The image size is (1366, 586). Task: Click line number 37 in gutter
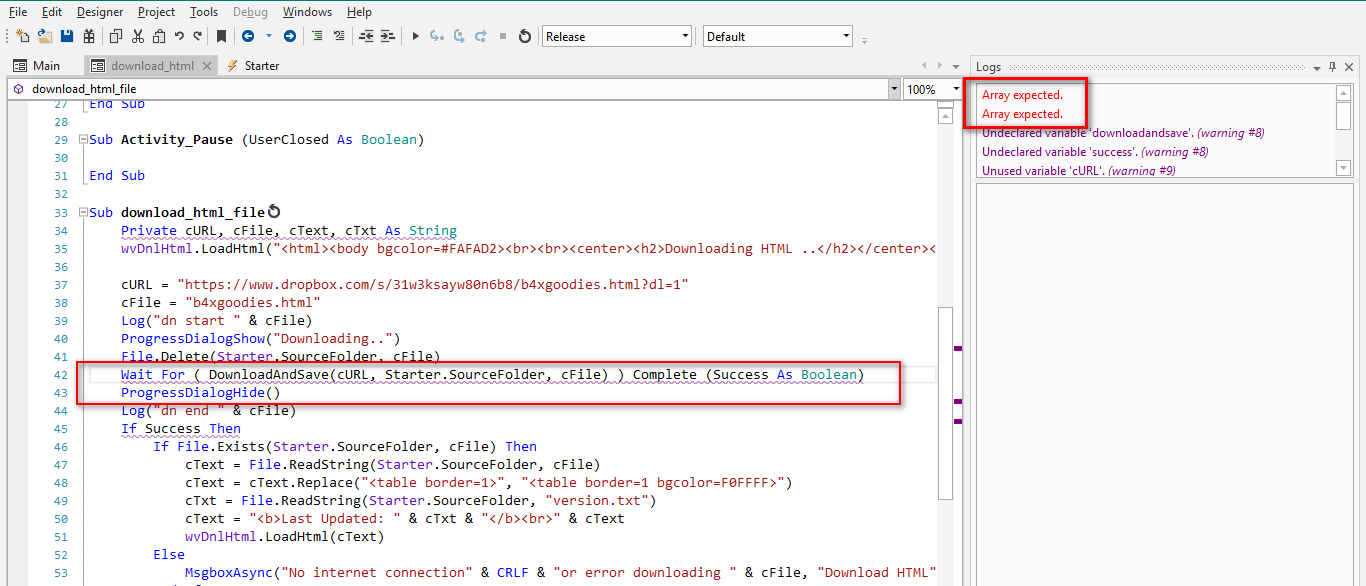pyautogui.click(x=61, y=285)
